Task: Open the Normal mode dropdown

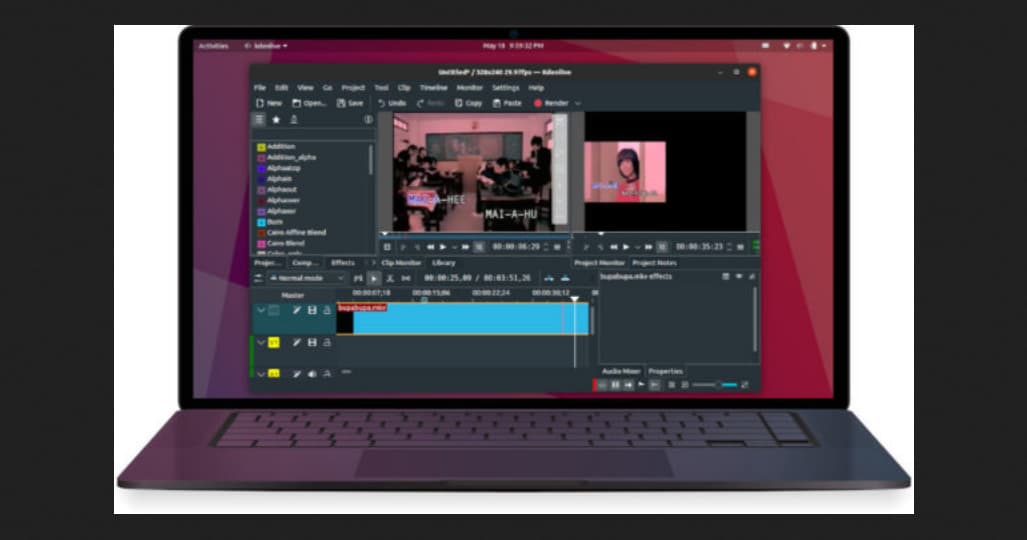Action: [x=305, y=278]
